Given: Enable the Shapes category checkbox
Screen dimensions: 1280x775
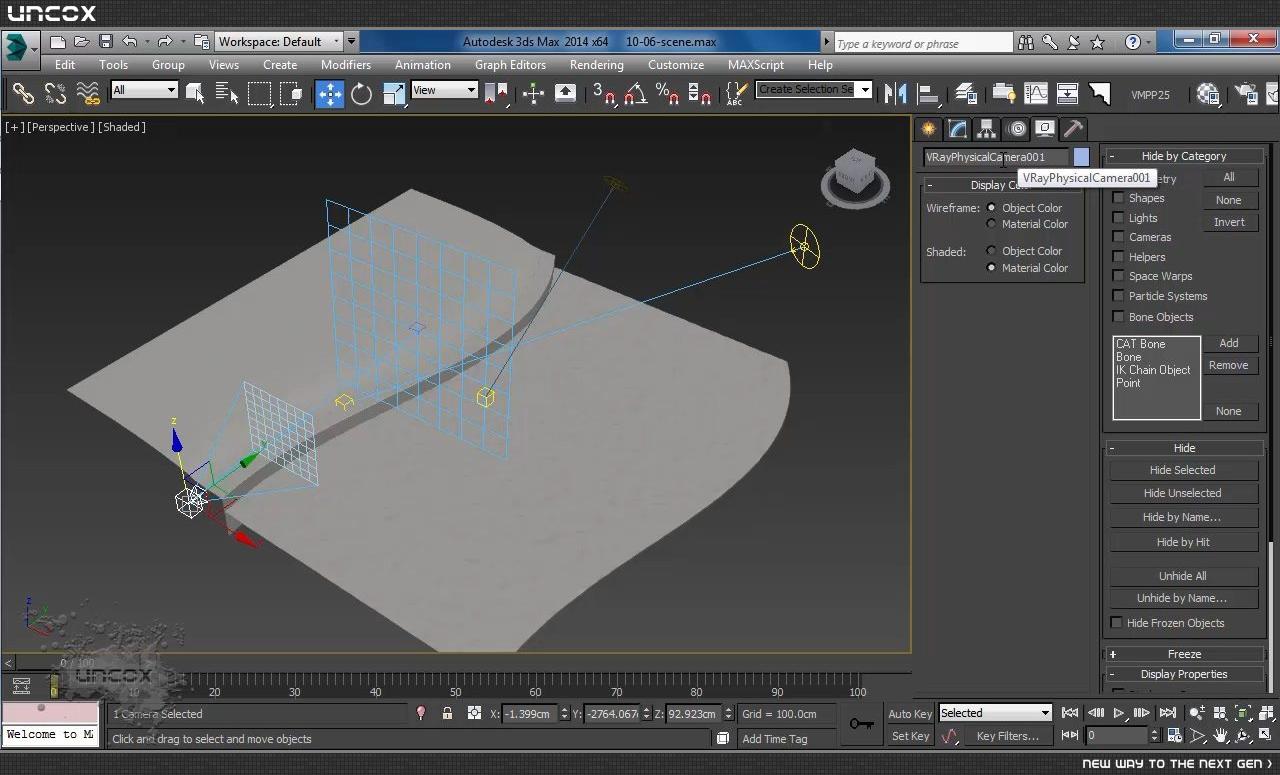Looking at the screenshot, I should [1118, 198].
